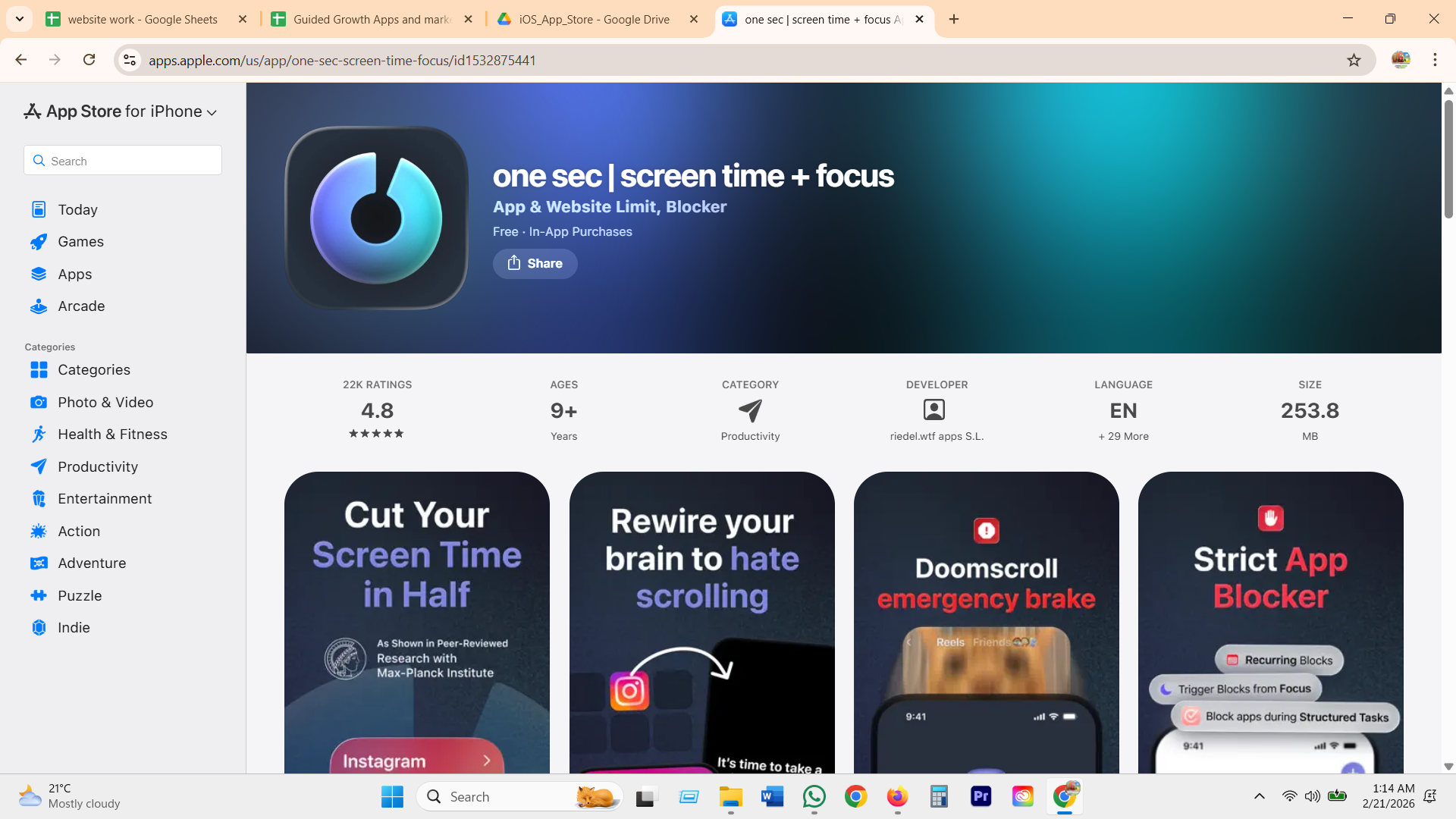Launch WhatsApp from the taskbar
The width and height of the screenshot is (1456, 819).
coord(814,796)
